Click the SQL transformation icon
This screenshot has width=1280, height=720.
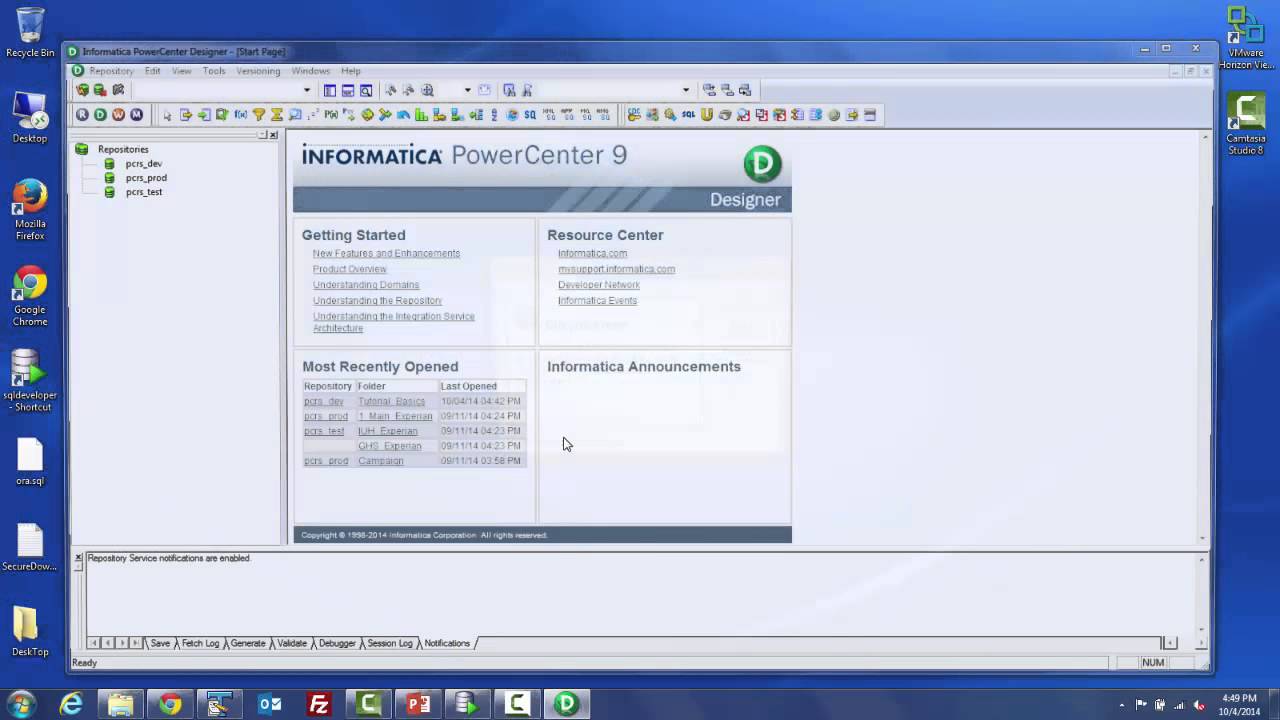click(x=688, y=115)
